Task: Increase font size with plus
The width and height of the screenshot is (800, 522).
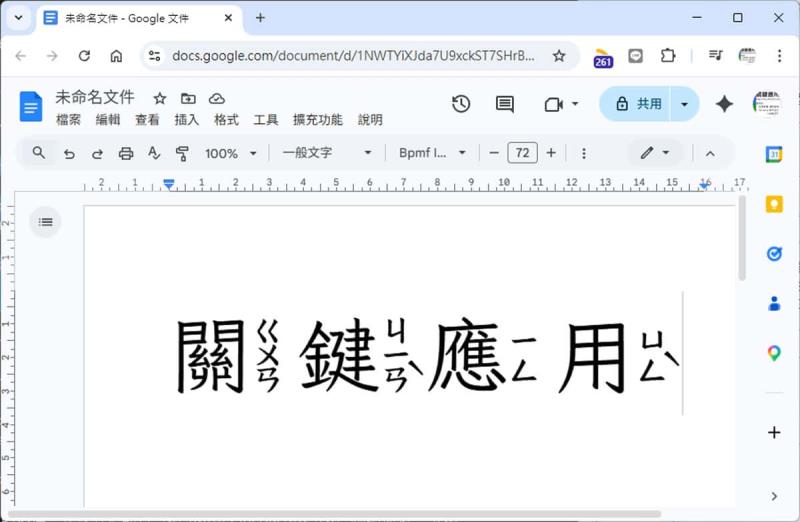Action: tap(551, 153)
